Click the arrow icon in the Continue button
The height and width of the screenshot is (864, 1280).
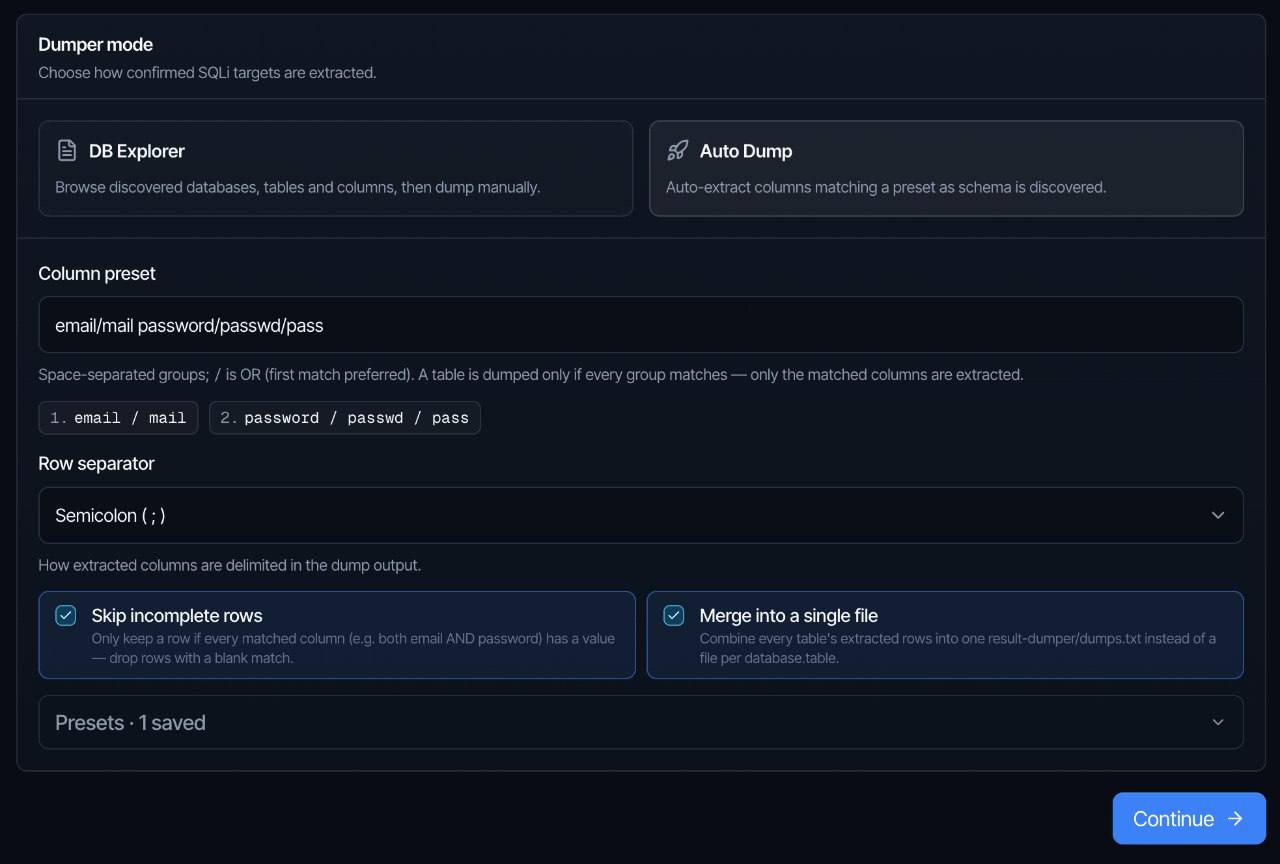click(1235, 818)
